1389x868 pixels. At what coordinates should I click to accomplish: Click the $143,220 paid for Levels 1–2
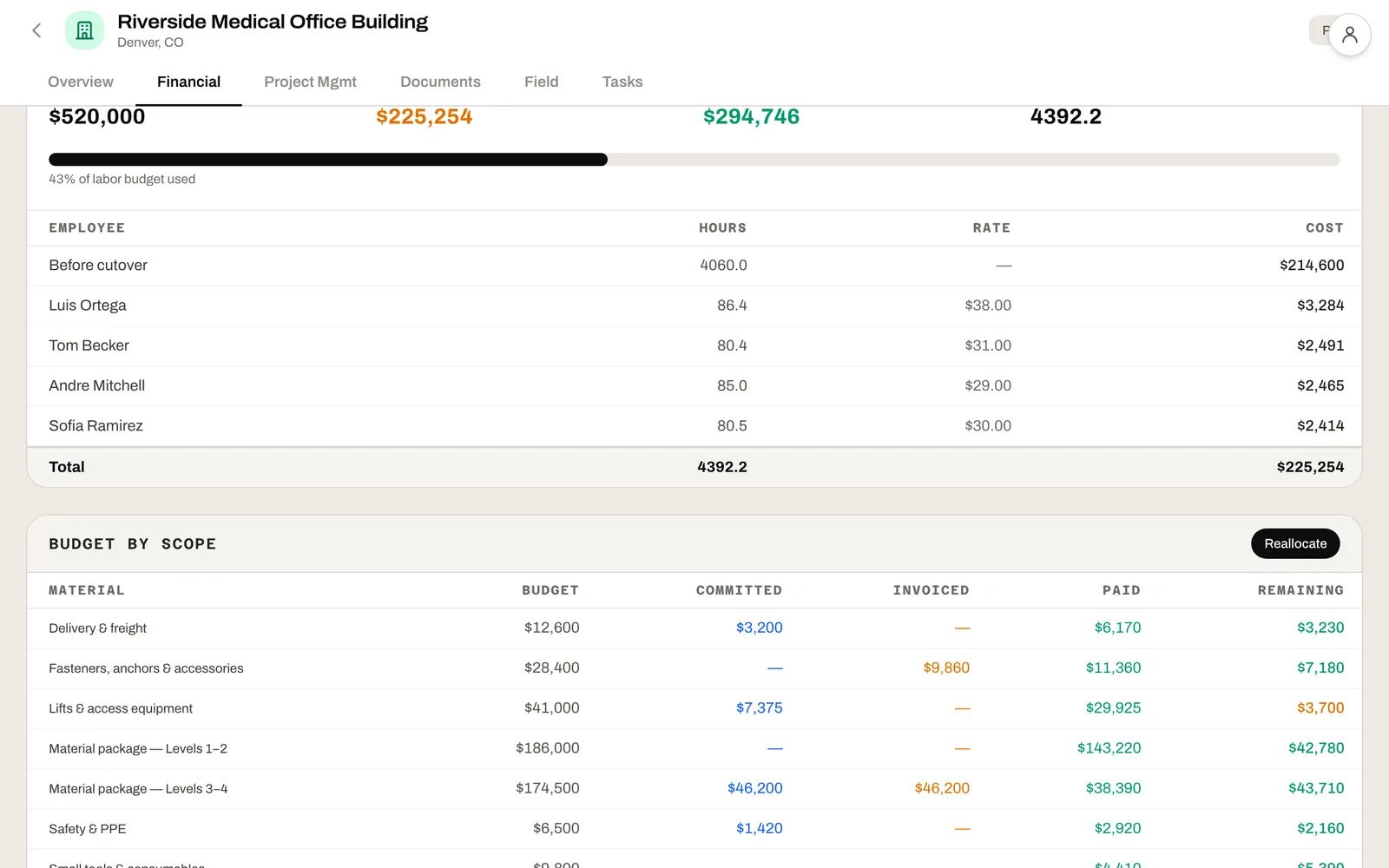tap(1109, 748)
